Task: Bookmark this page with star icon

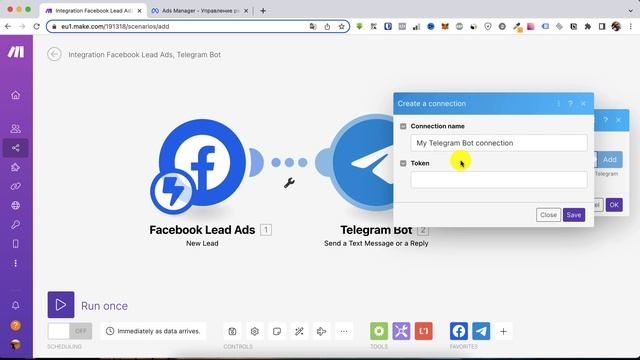Action: [x=342, y=27]
